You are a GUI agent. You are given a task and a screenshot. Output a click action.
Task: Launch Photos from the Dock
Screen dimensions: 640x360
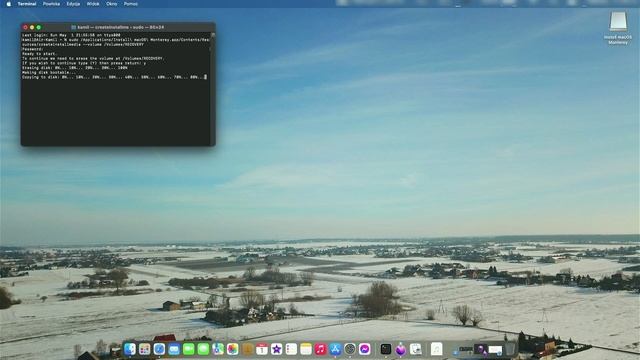[x=233, y=349]
